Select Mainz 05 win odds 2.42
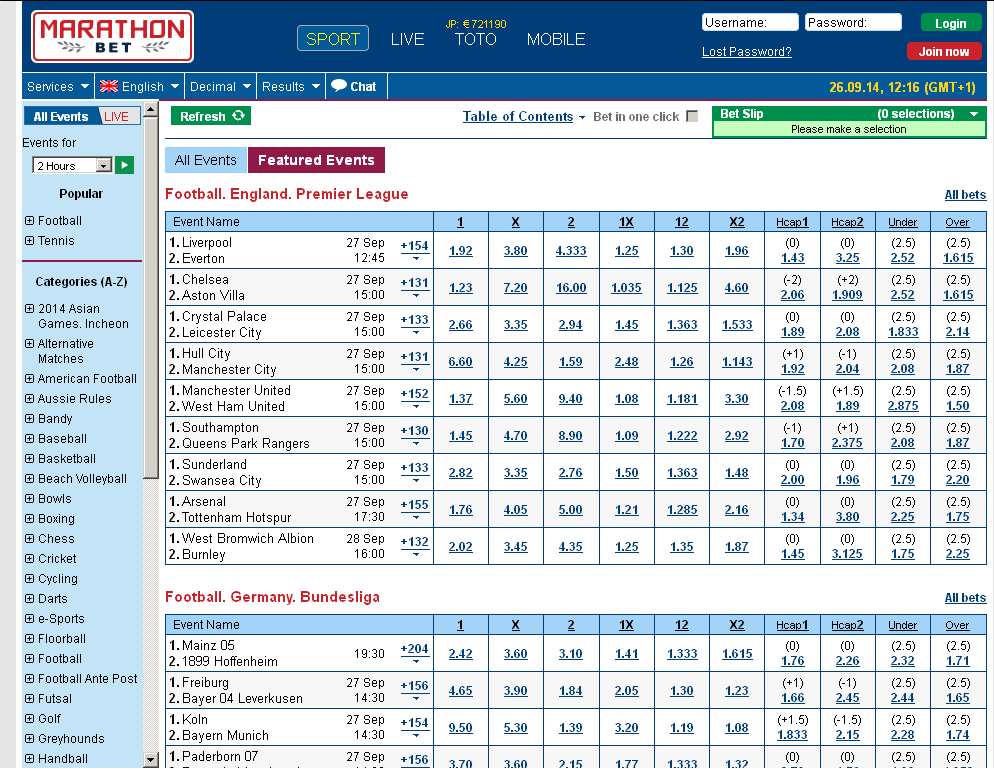 [461, 654]
